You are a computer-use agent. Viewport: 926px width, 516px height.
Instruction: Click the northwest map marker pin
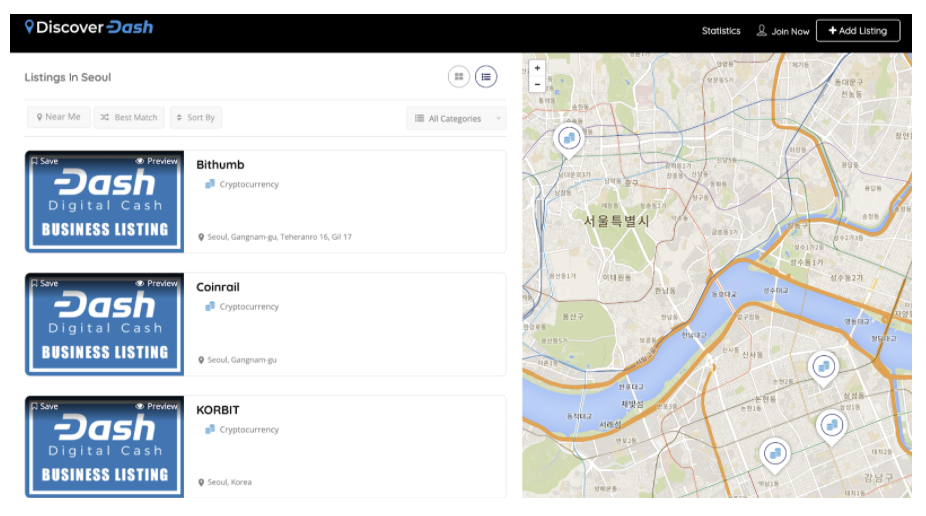coord(568,141)
